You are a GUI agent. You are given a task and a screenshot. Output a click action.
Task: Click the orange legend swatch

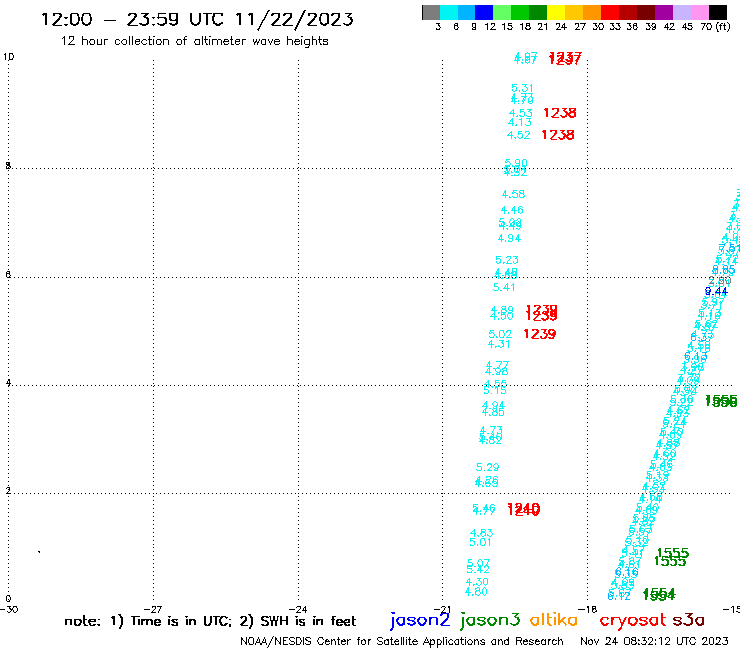coord(592,12)
